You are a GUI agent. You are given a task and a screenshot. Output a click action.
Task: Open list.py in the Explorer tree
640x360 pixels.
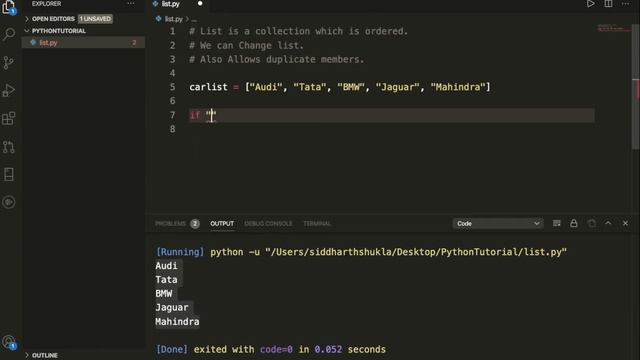[x=83, y=42]
